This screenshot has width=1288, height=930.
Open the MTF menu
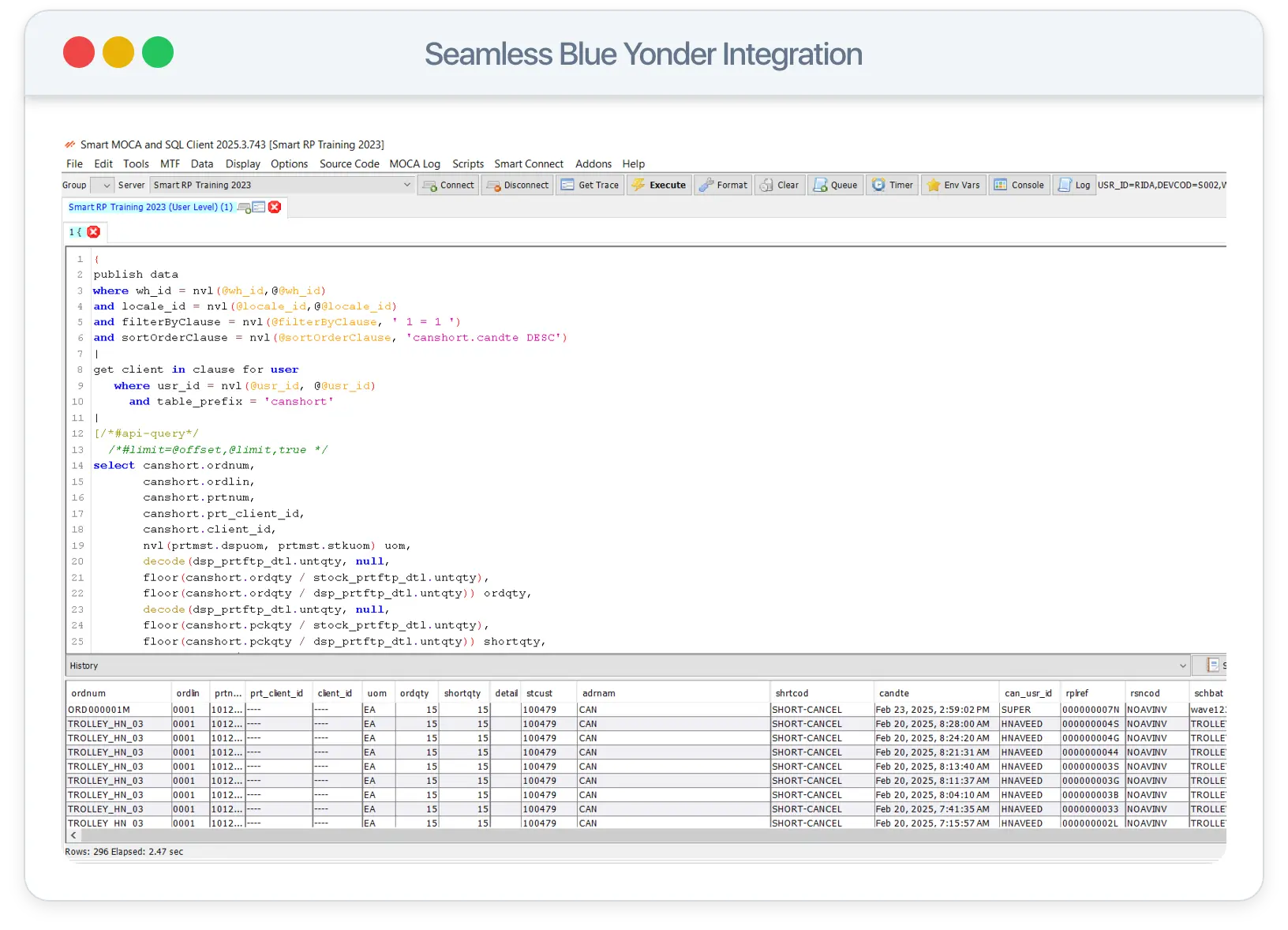point(170,164)
